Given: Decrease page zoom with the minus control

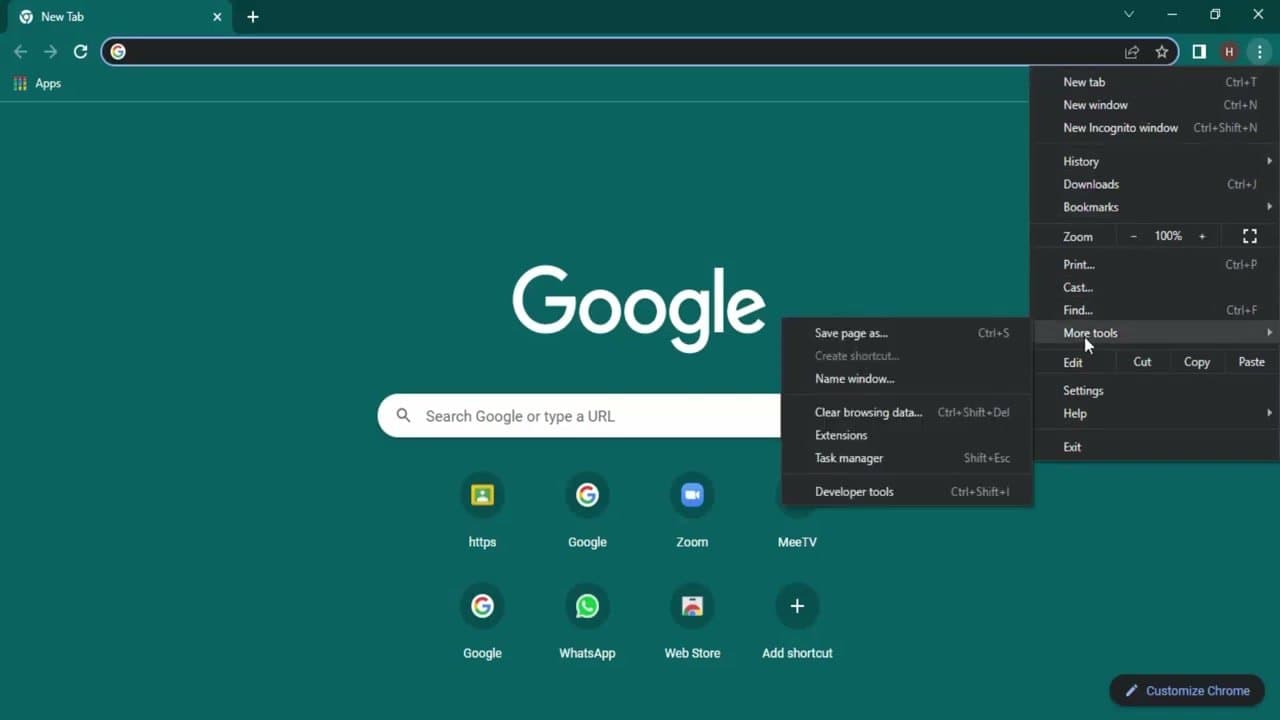Looking at the screenshot, I should point(1133,236).
